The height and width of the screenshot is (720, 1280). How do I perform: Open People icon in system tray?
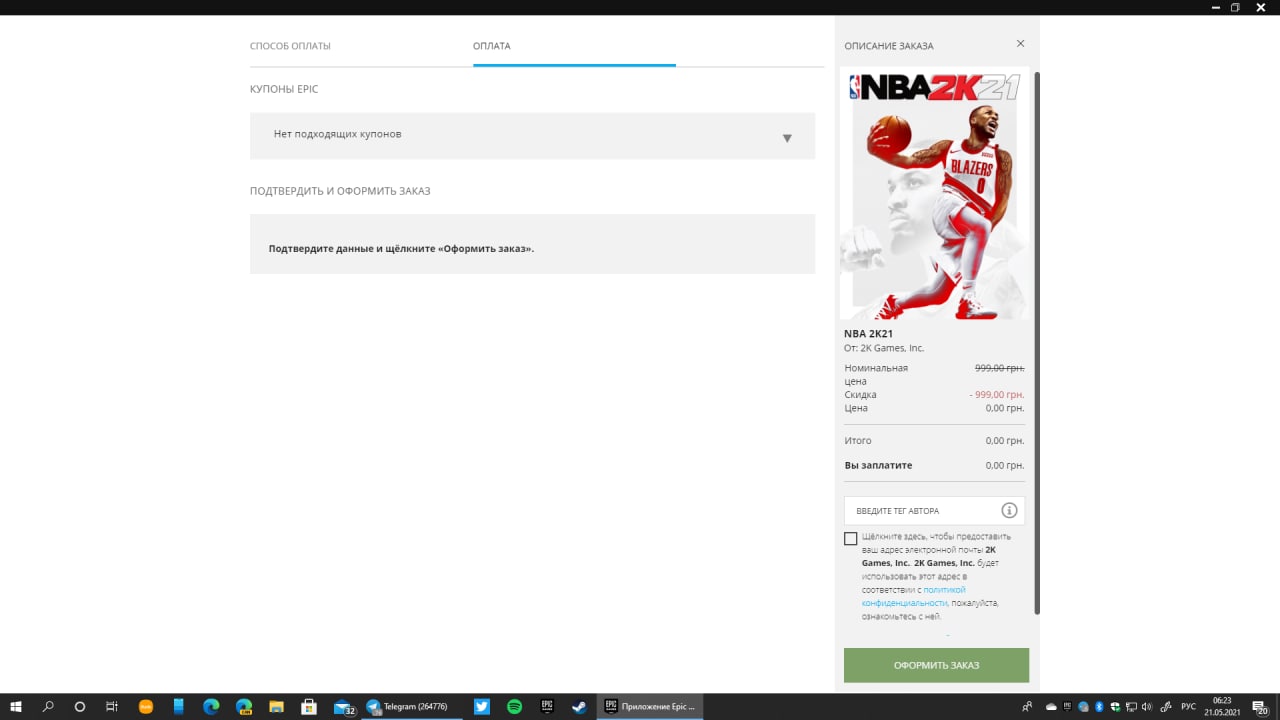[x=1028, y=707]
